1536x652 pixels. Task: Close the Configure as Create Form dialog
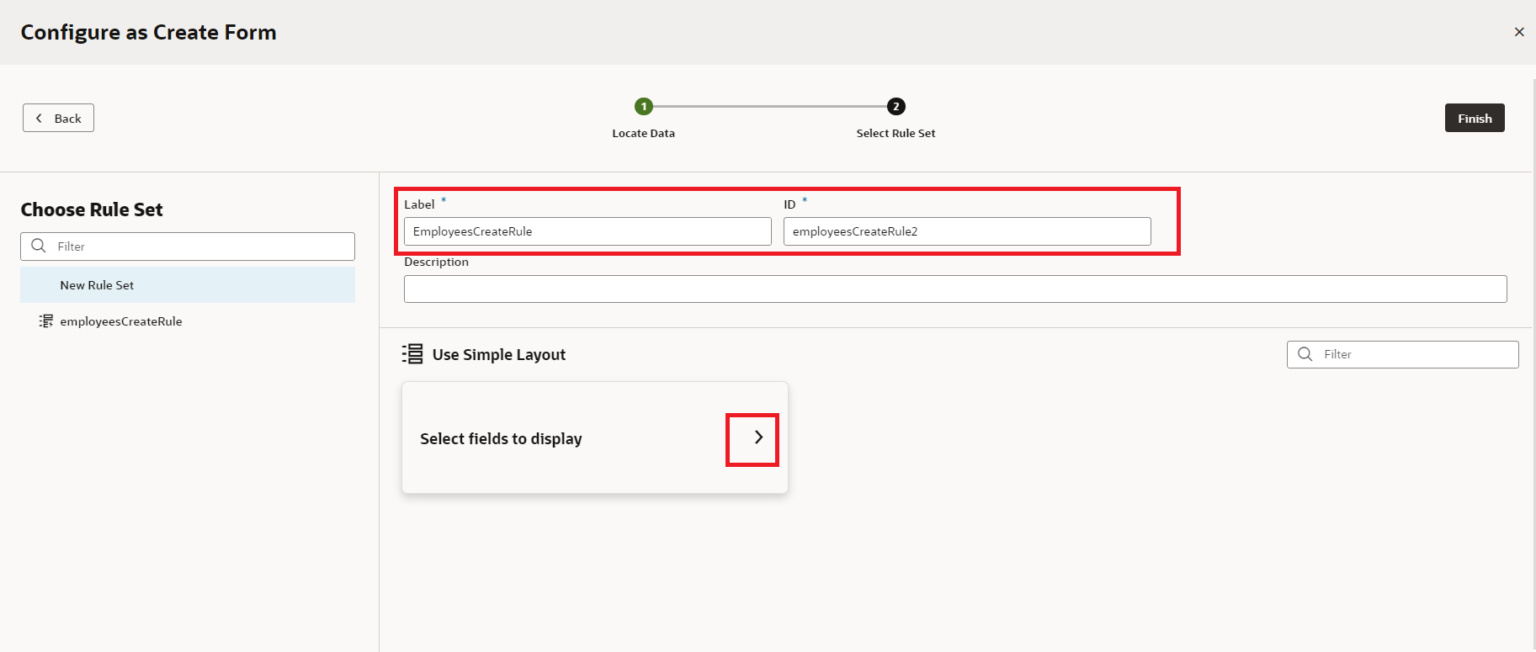tap(1519, 32)
